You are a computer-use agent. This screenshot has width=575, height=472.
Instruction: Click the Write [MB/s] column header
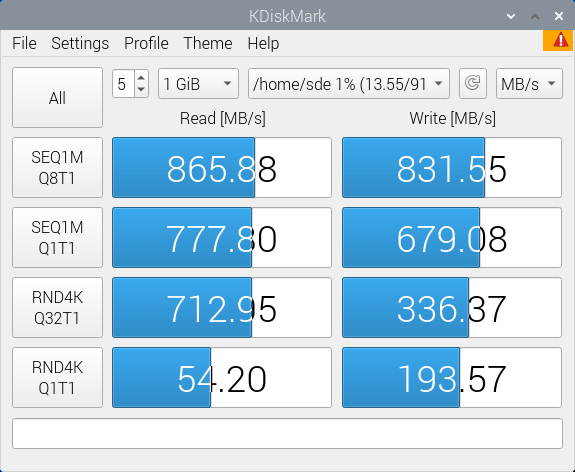(x=453, y=118)
